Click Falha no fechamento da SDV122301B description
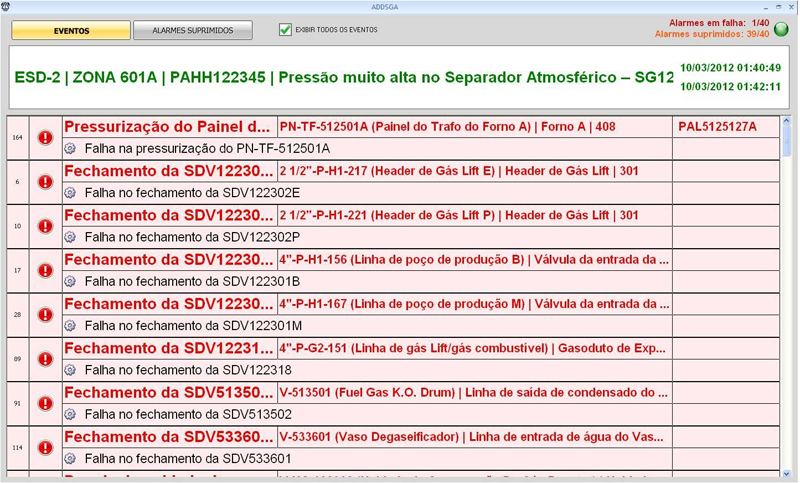 pyautogui.click(x=192, y=282)
